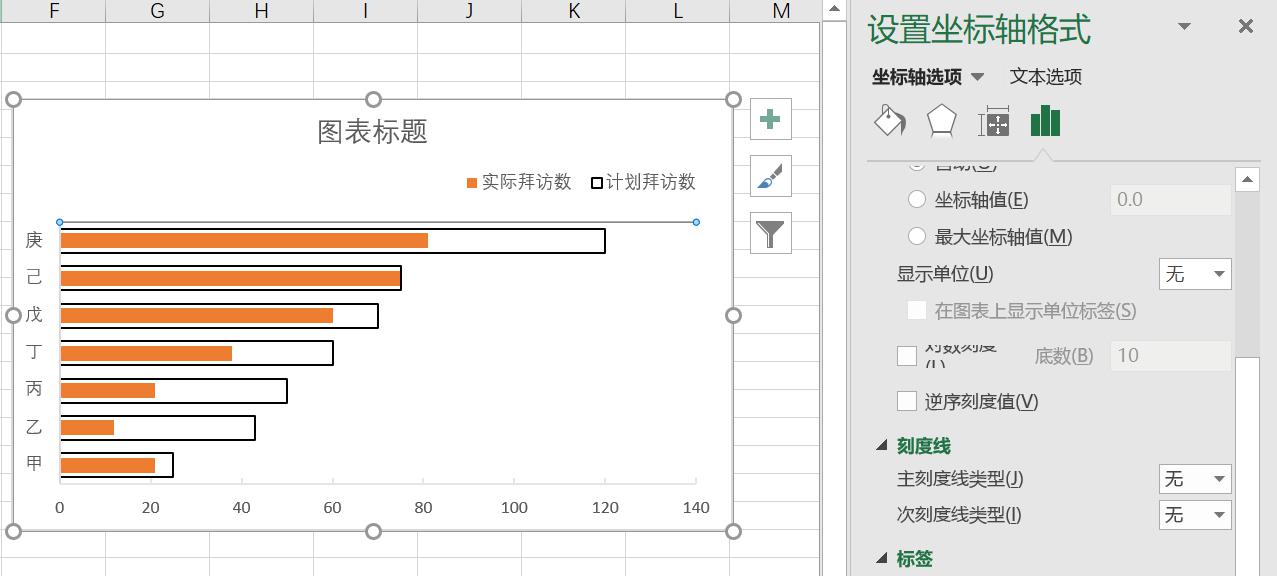Click the 戊 category axis label
The width and height of the screenshot is (1277, 576).
34,315
